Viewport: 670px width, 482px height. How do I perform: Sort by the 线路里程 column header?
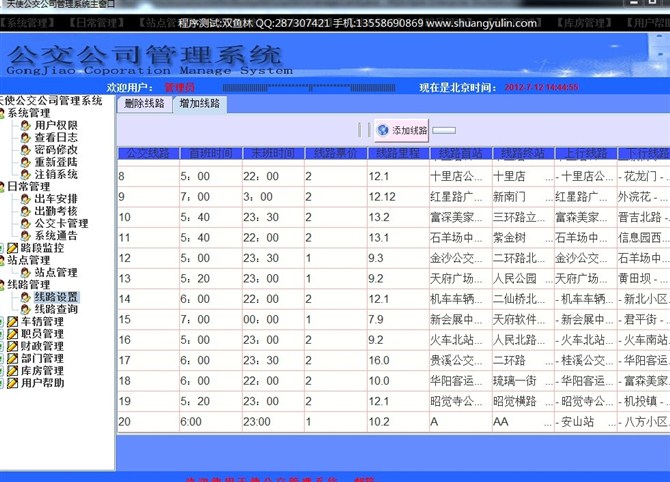point(398,153)
